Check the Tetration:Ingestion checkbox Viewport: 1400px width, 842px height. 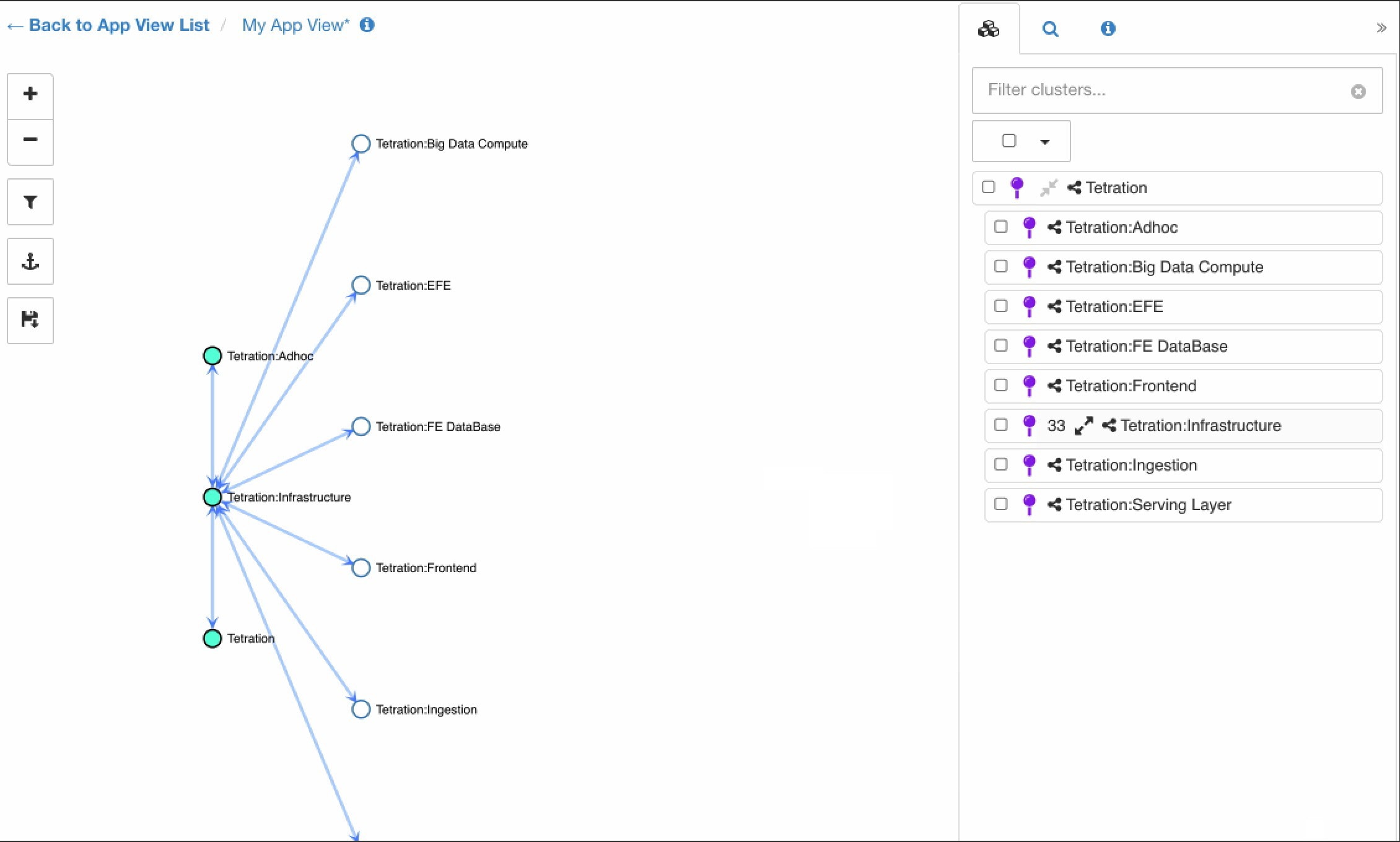tap(1001, 464)
